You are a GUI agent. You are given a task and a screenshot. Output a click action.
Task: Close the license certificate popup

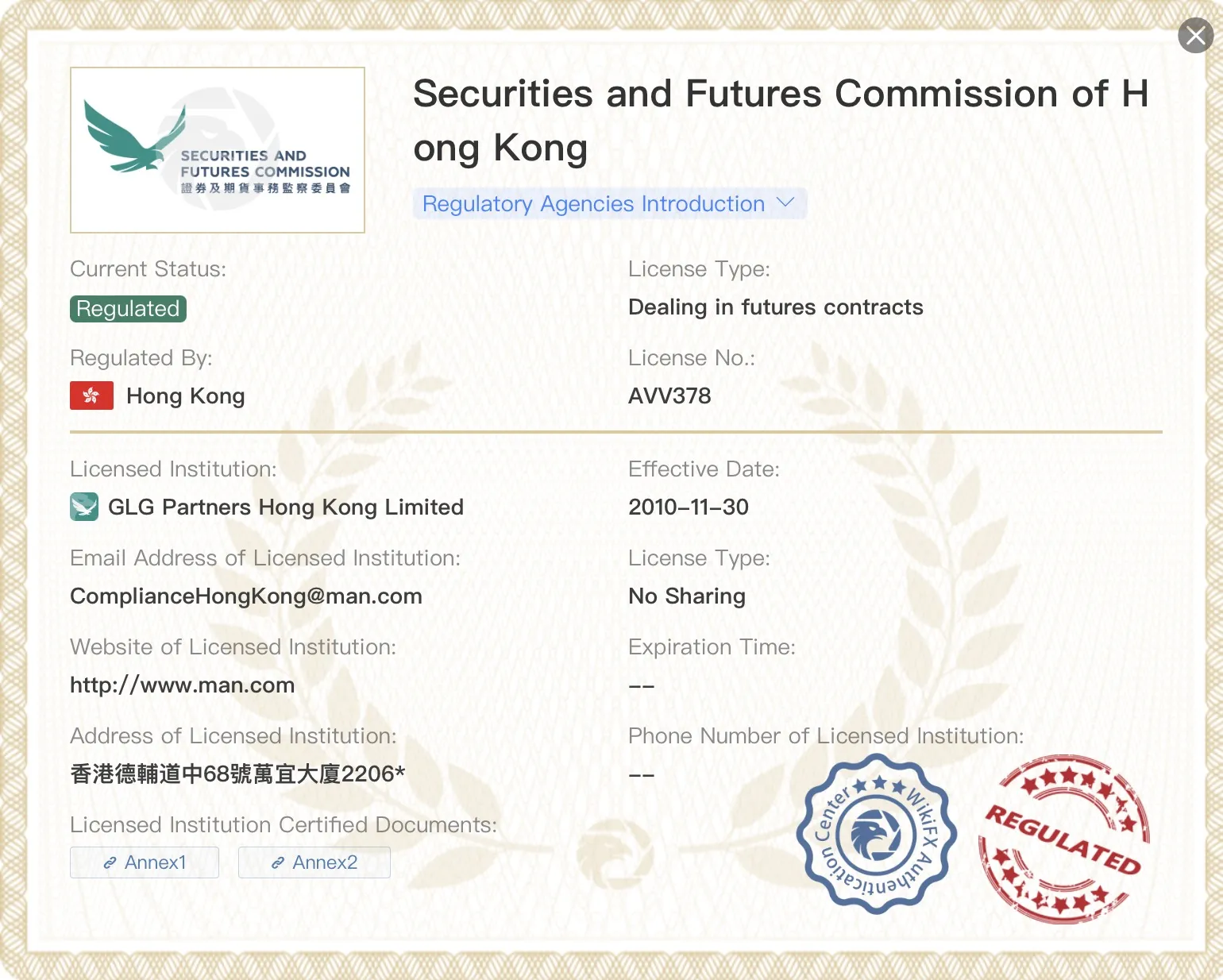point(1195,36)
